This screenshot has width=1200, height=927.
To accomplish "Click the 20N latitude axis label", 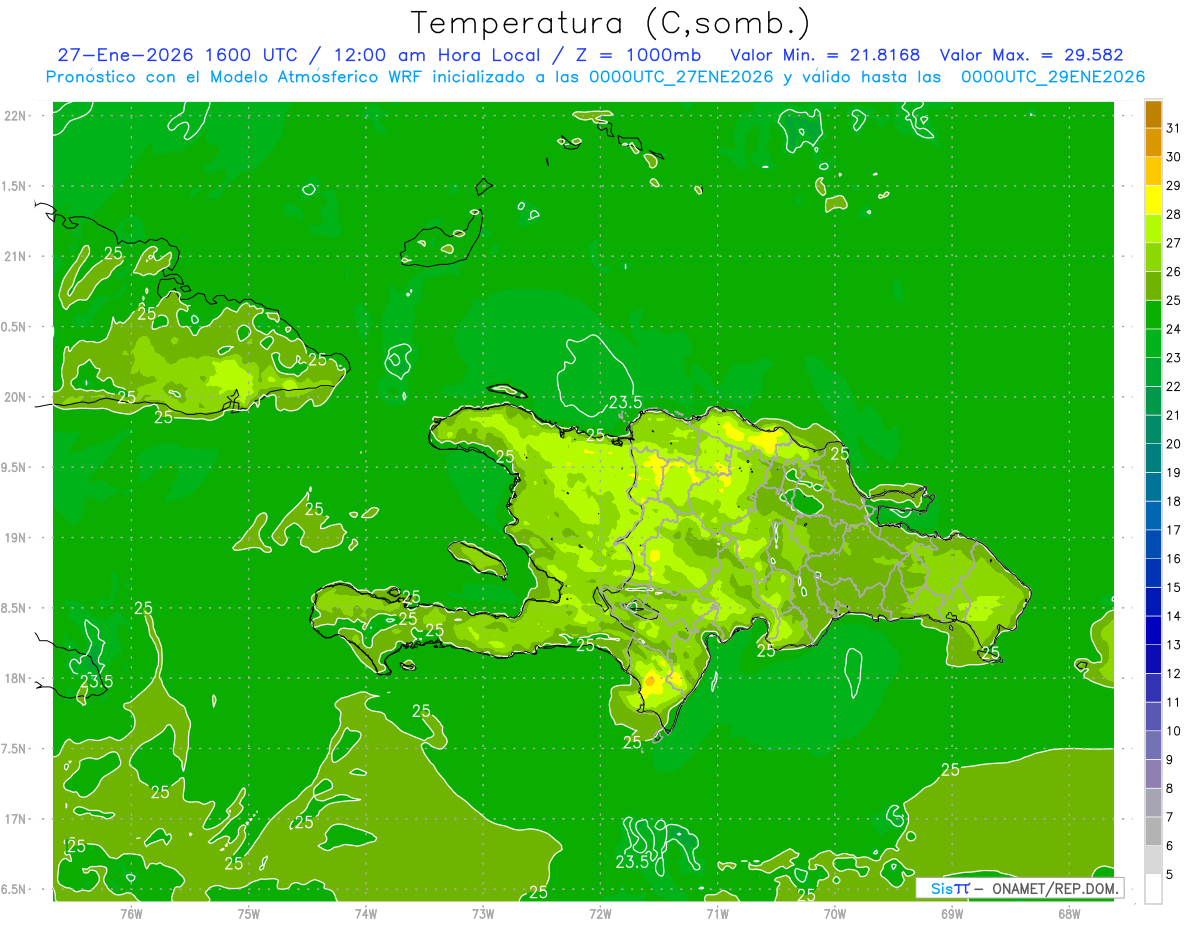I will point(17,397).
